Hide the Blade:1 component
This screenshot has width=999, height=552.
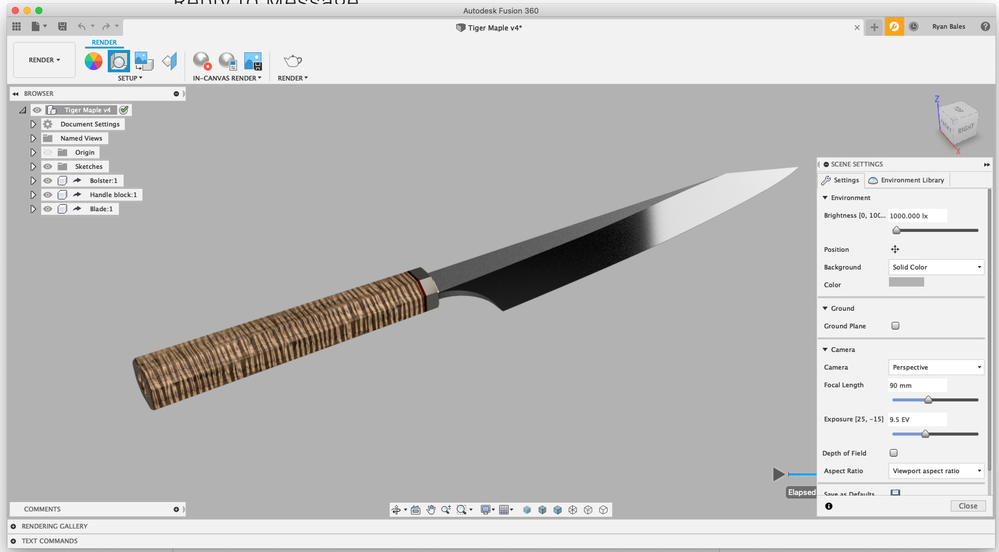click(48, 208)
